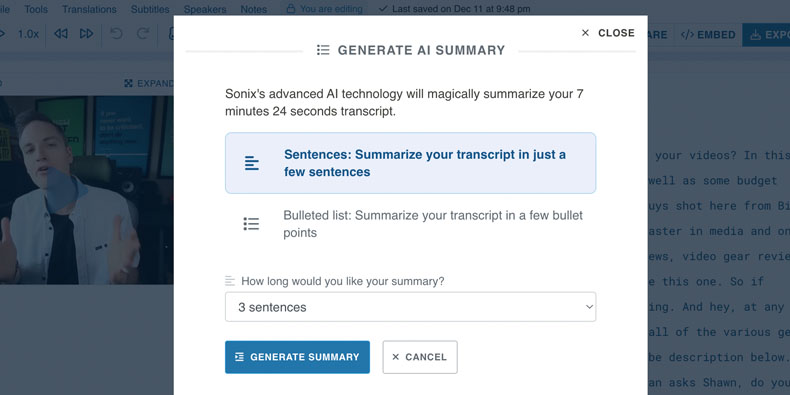790x395 pixels.
Task: Open the summary length dropdown
Action: [411, 307]
